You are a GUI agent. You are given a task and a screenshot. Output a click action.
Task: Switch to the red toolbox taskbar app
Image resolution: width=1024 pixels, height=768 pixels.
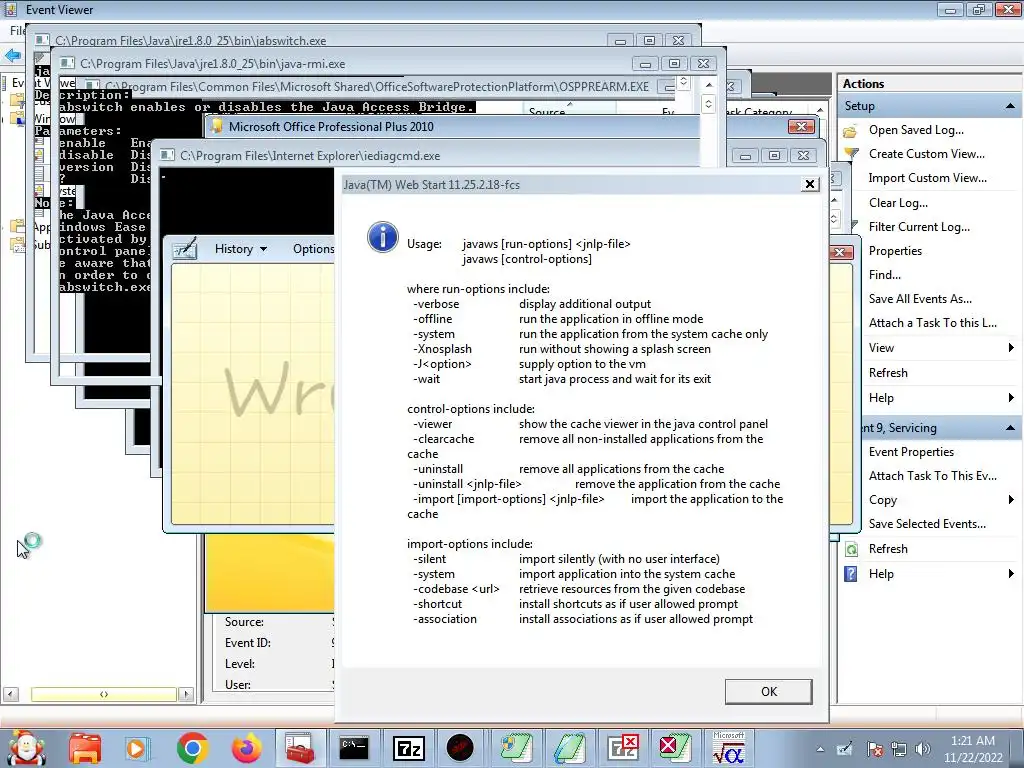300,748
